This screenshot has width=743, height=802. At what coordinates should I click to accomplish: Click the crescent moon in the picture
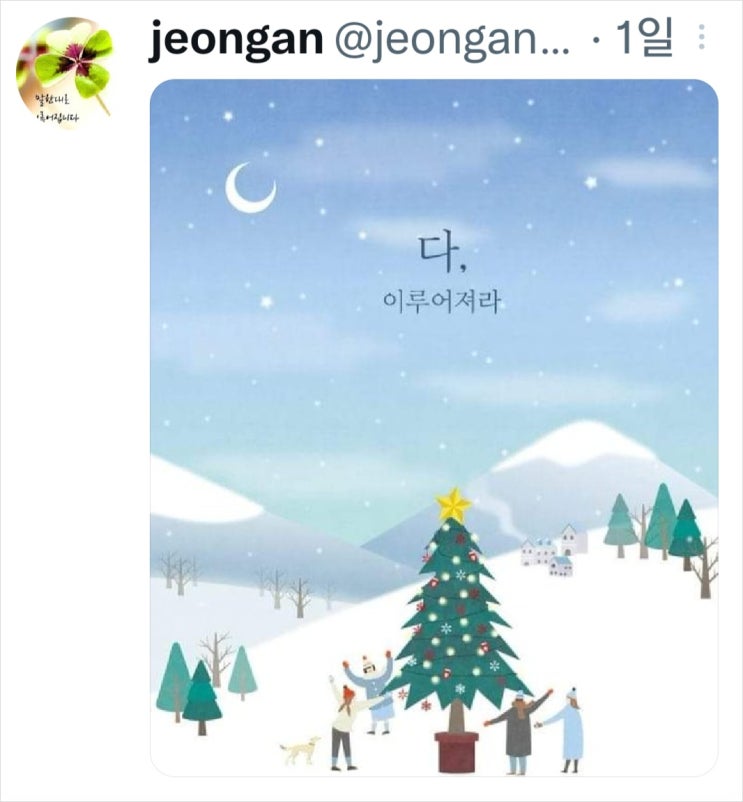250,188
